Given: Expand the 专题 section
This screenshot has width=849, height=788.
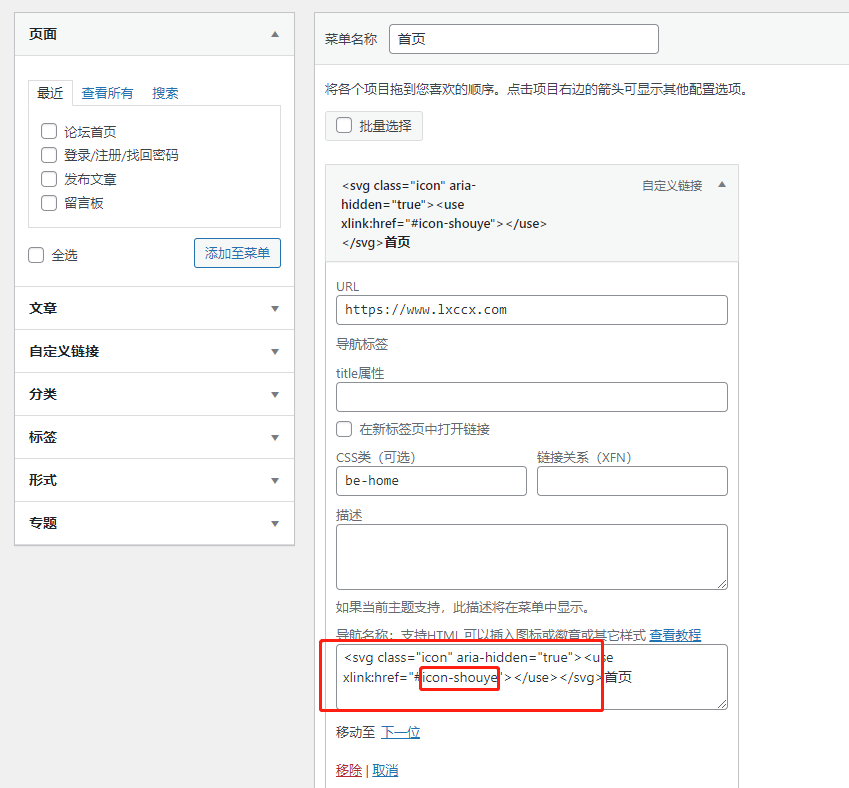Looking at the screenshot, I should tap(275, 524).
